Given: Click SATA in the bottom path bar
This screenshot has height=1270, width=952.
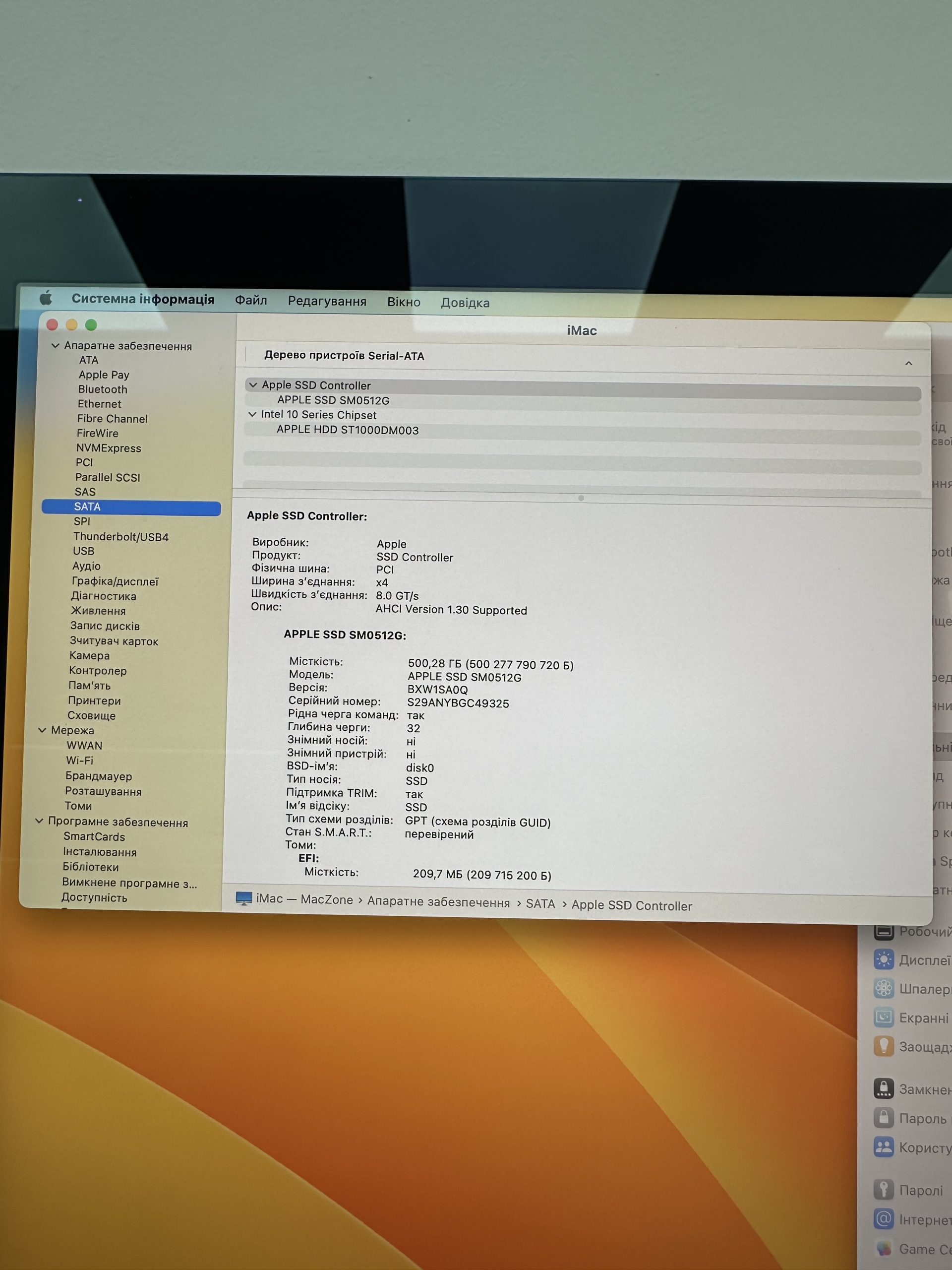Looking at the screenshot, I should pos(540,904).
